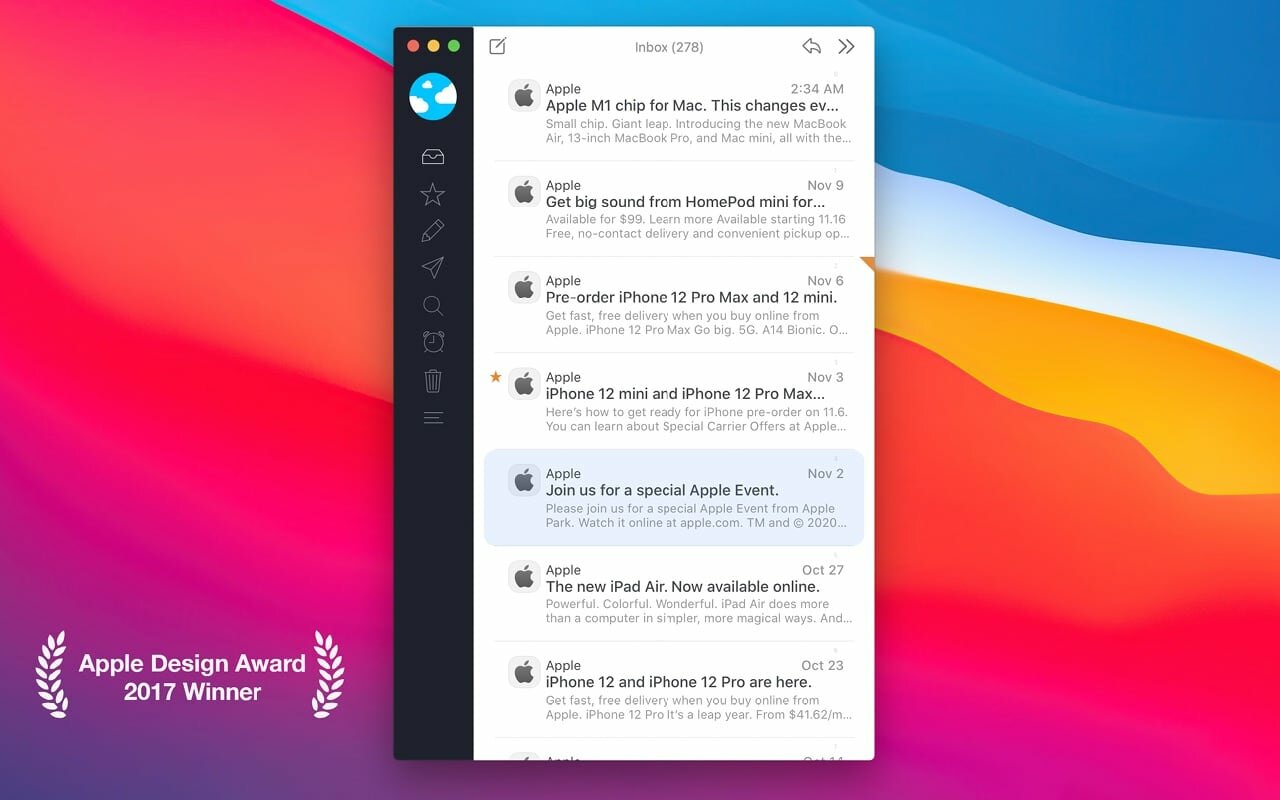Go to Inbox in sidebar
Screen dimensions: 1280x800
(433, 157)
